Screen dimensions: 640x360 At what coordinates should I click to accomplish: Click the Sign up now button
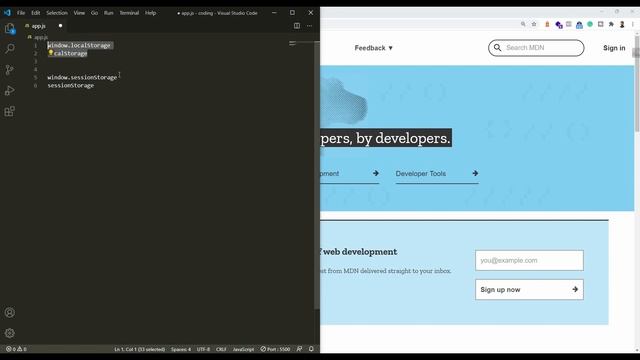click(x=529, y=289)
